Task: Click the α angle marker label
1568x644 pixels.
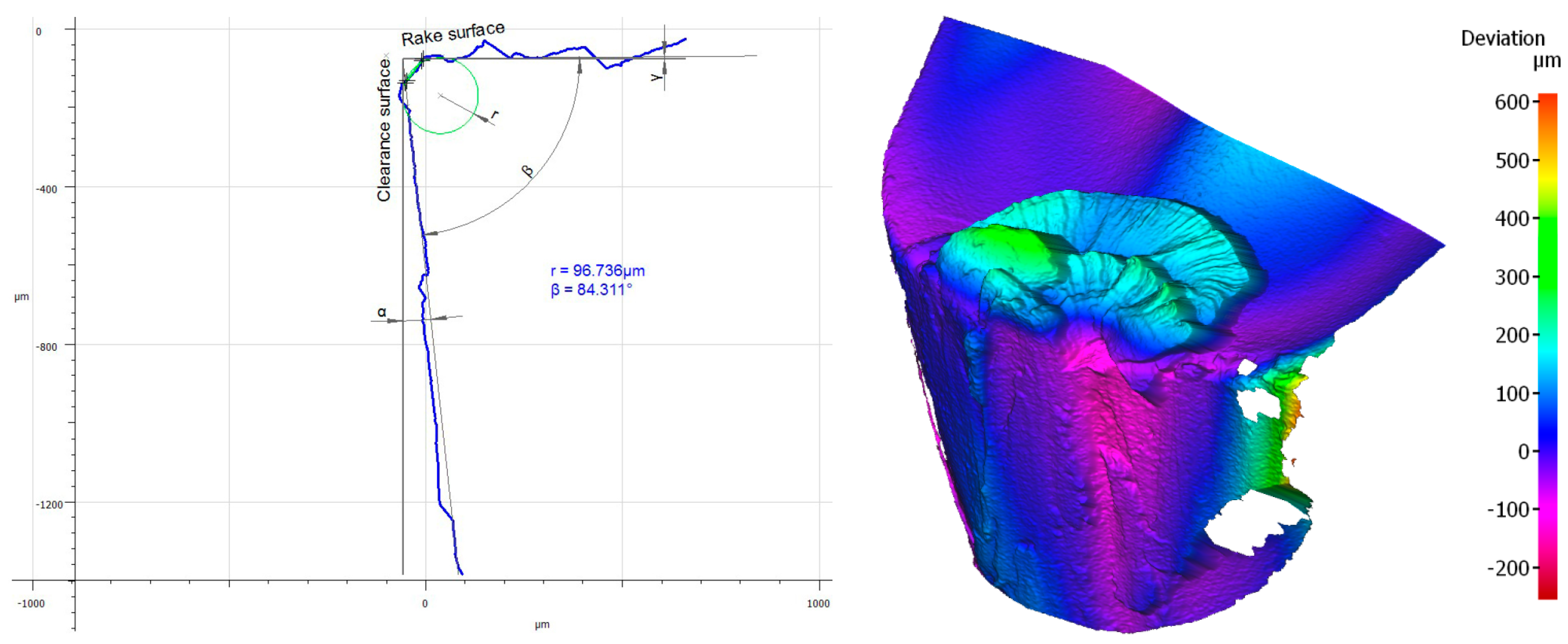Action: (x=382, y=312)
